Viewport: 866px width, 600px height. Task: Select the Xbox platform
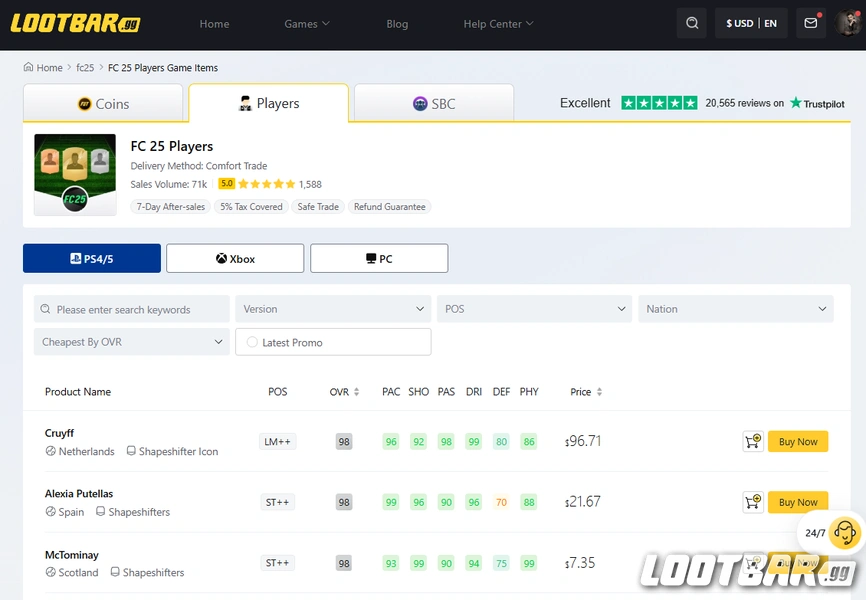pyautogui.click(x=235, y=258)
